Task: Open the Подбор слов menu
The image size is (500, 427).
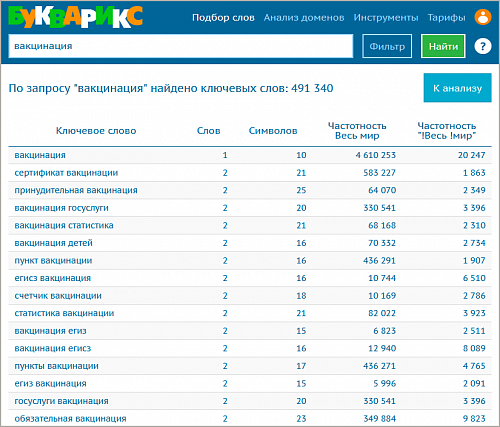Action: [x=223, y=18]
